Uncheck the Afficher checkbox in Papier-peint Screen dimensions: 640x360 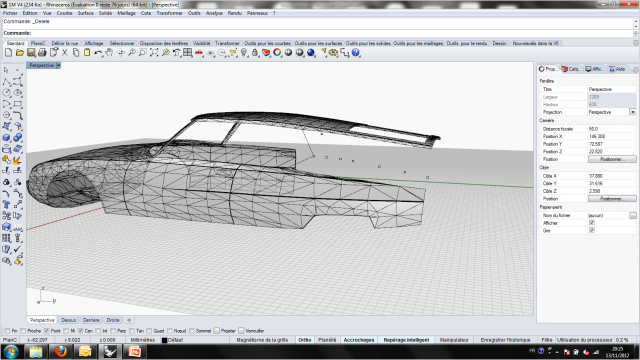click(x=592, y=223)
